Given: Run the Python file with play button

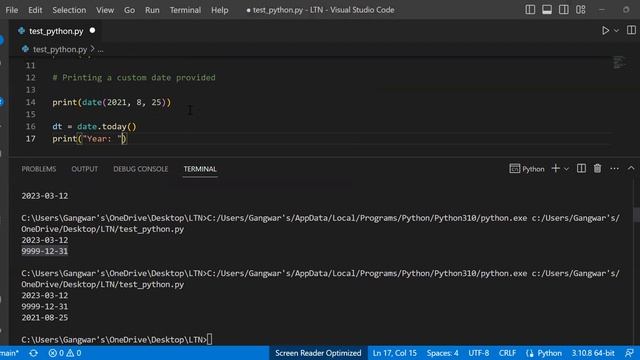Looking at the screenshot, I should point(605,31).
